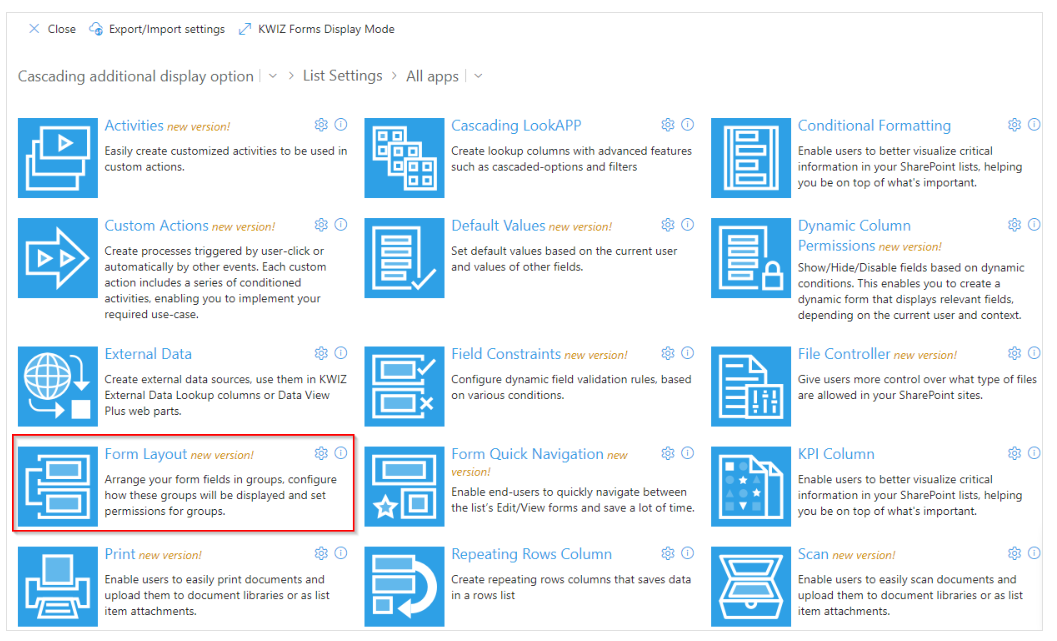The width and height of the screenshot is (1057, 641).
Task: Open settings gear for External Data
Action: (x=321, y=353)
